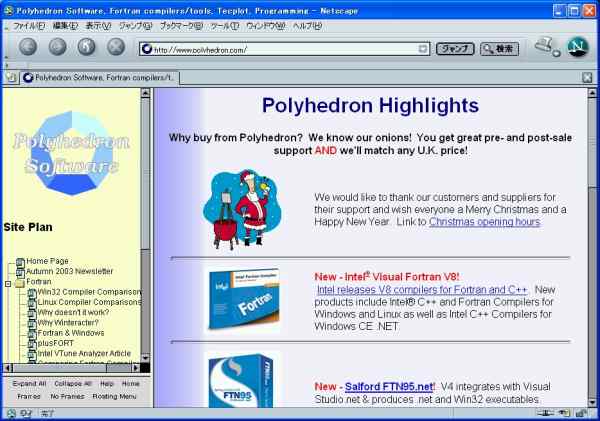Viewport: 600px width, 421px height.
Task: Click the Netscape logo throbber
Action: (577, 47)
